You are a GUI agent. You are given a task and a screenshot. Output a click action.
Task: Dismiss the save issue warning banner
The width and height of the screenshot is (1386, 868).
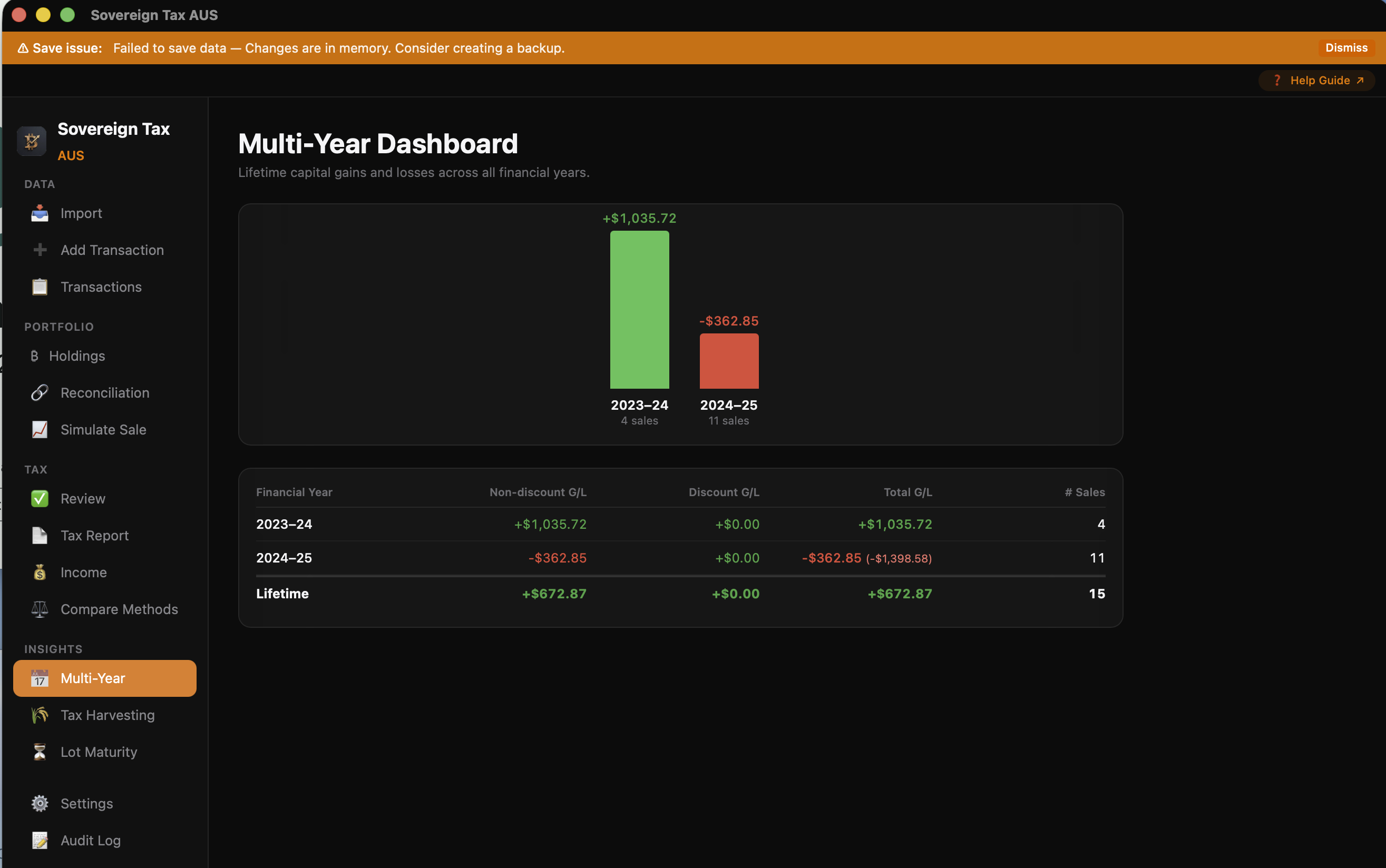click(x=1345, y=47)
